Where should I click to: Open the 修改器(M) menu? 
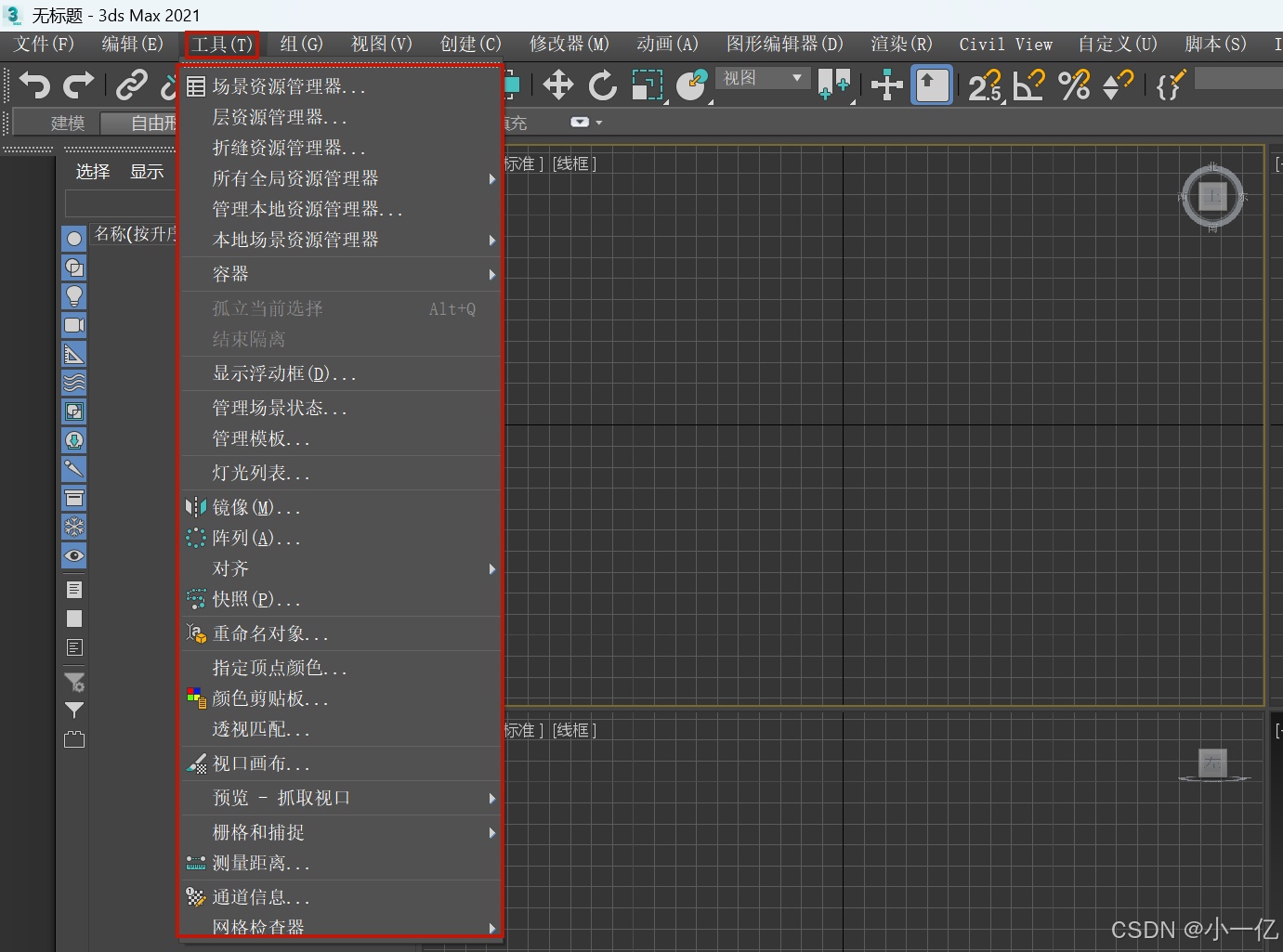pyautogui.click(x=569, y=44)
